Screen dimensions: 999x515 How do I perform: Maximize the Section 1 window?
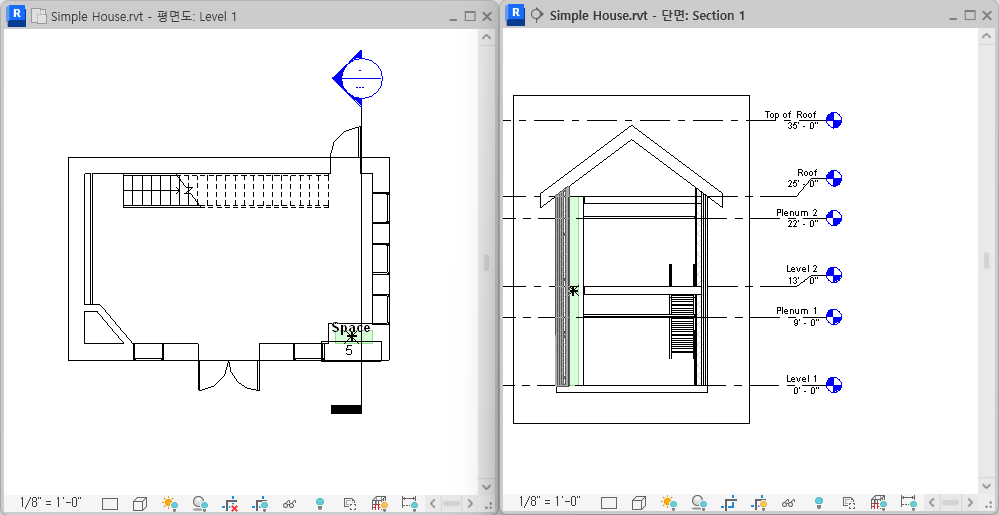pyautogui.click(x=970, y=16)
